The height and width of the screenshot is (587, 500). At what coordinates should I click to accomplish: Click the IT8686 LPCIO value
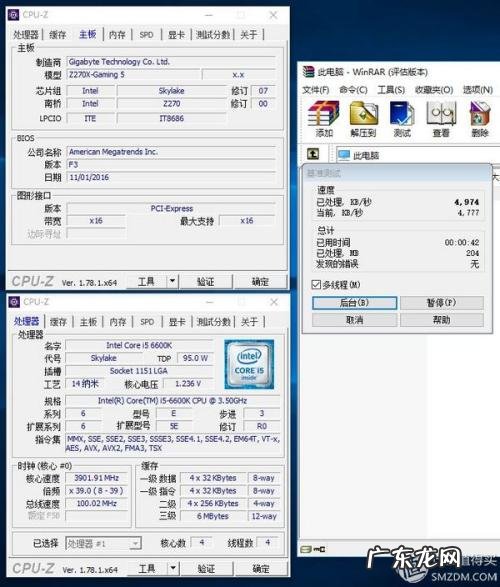(x=171, y=118)
